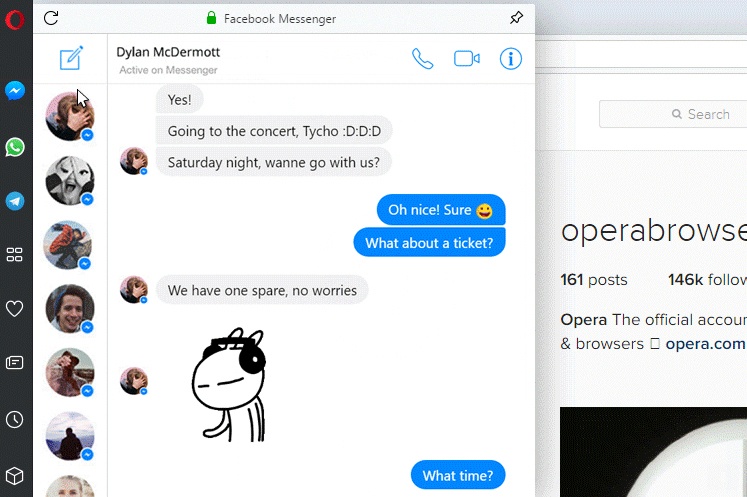The height and width of the screenshot is (497, 747).
Task: Reload the Facebook Messenger panel
Action: point(51,18)
